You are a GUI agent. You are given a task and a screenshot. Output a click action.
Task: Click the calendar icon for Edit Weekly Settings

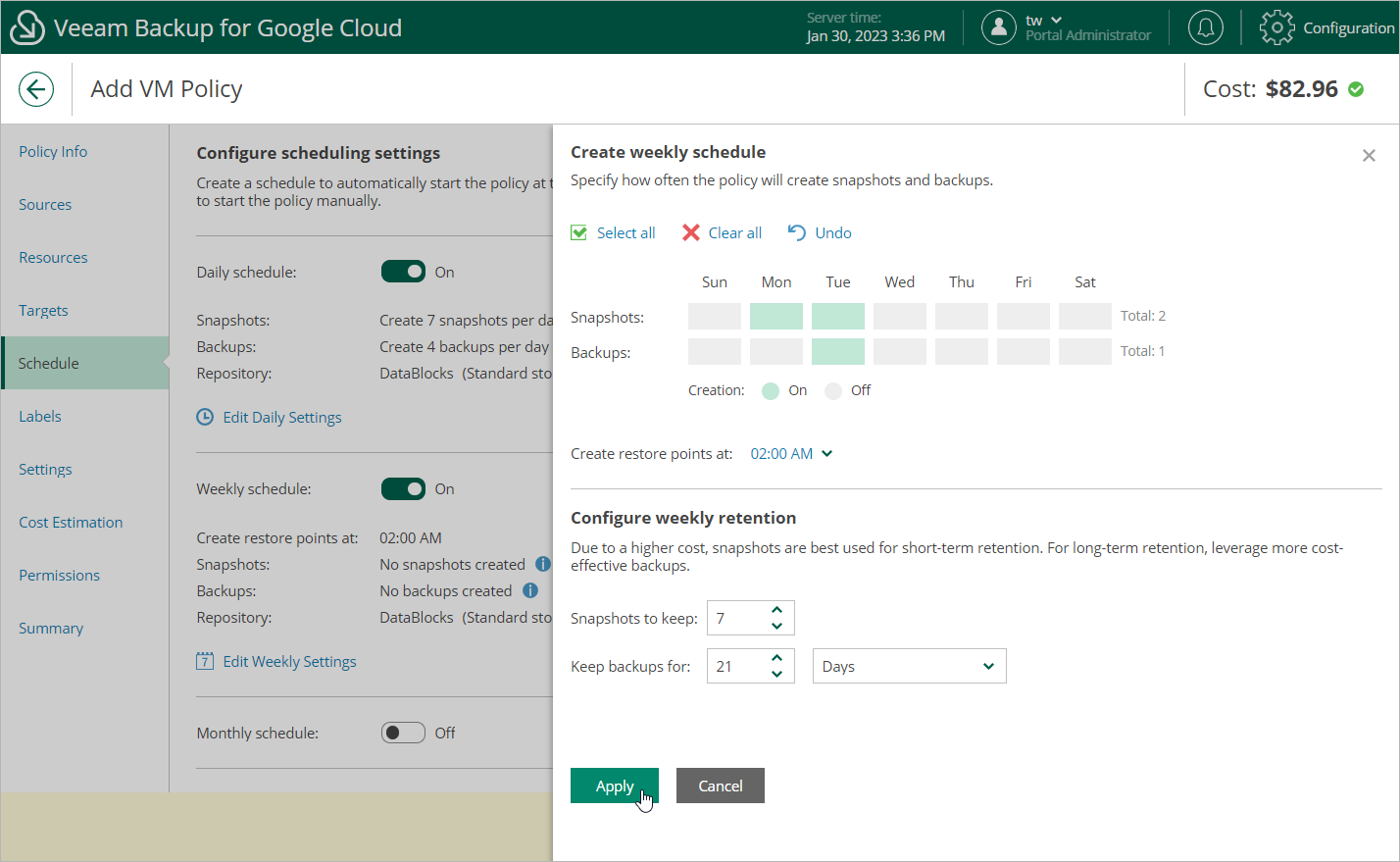(x=205, y=661)
